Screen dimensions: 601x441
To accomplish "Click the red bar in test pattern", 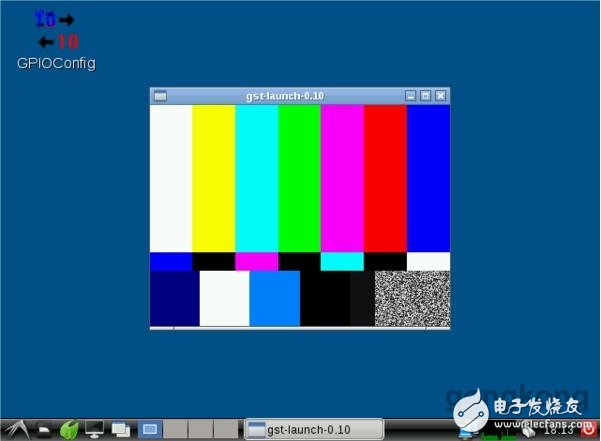I will (385, 178).
